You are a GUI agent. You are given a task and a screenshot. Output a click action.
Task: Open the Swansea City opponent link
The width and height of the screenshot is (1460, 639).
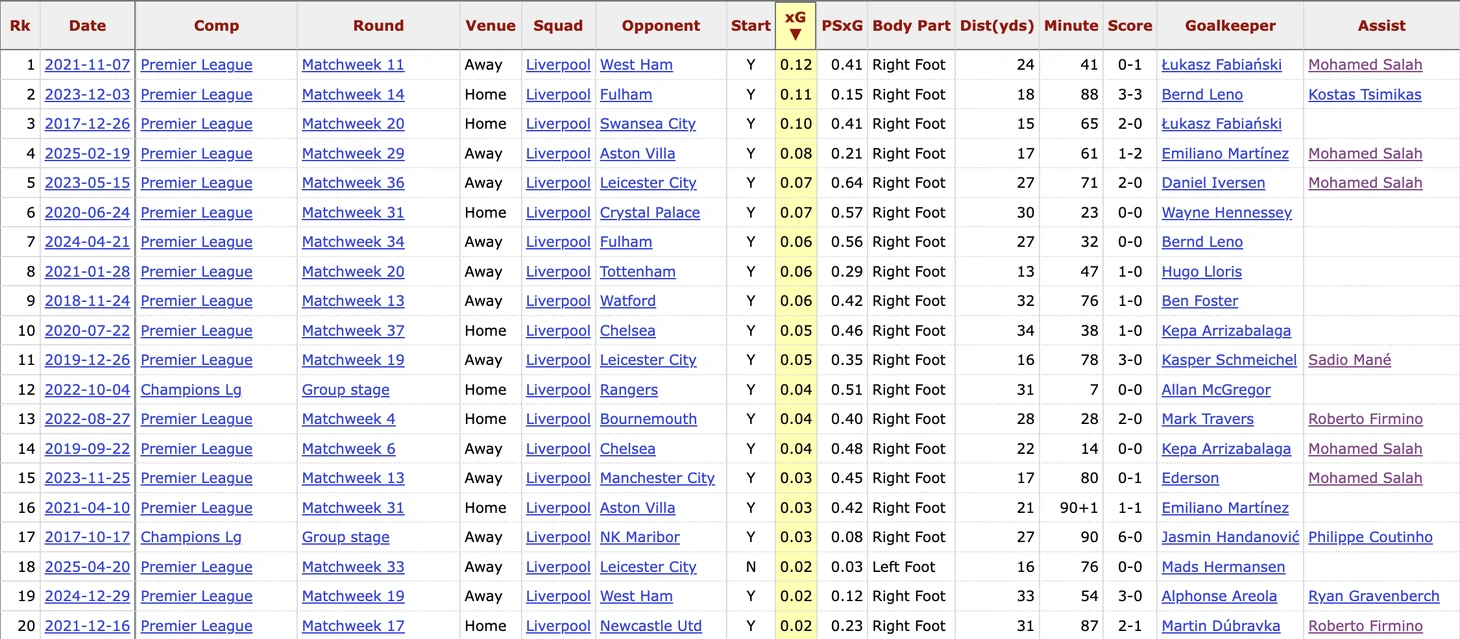coord(648,124)
